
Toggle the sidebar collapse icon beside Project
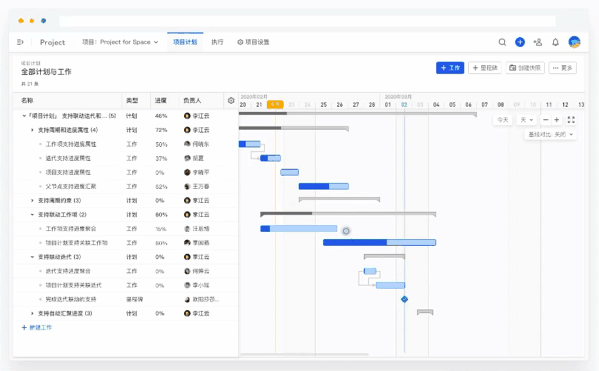(20, 42)
